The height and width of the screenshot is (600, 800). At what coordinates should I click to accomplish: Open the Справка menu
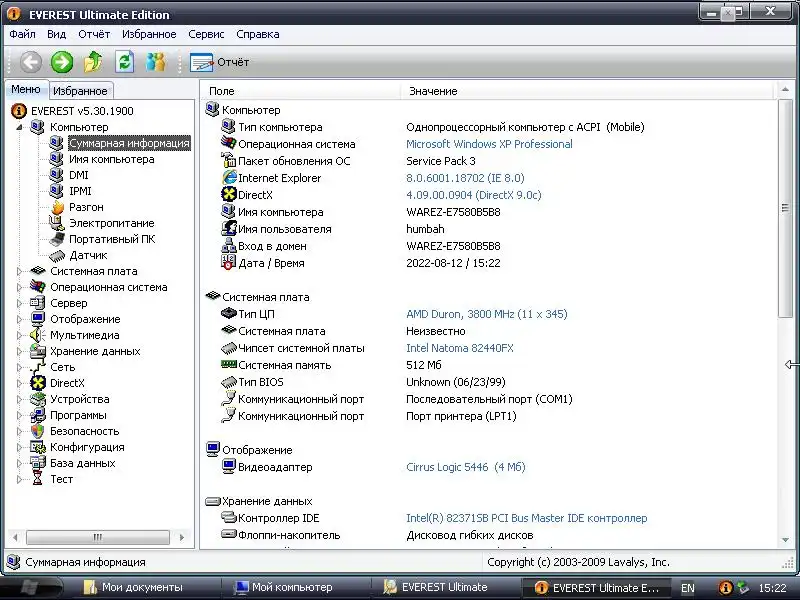(x=258, y=34)
